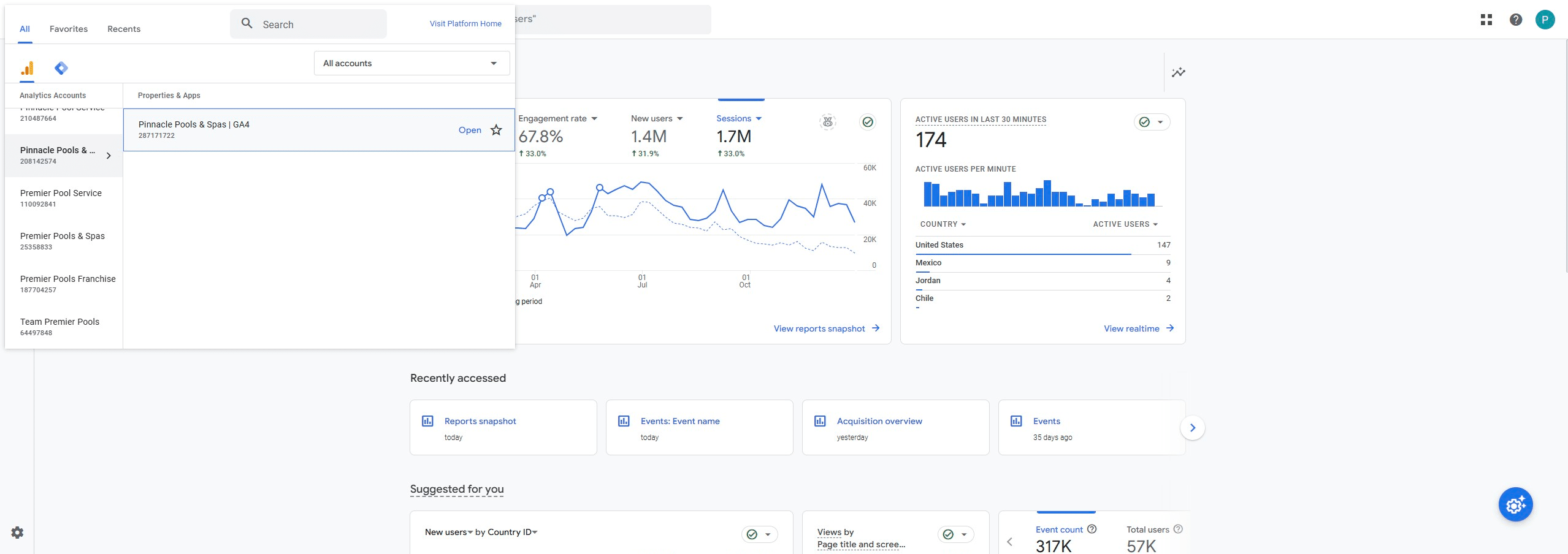Switch to the Favorites tab

point(69,29)
